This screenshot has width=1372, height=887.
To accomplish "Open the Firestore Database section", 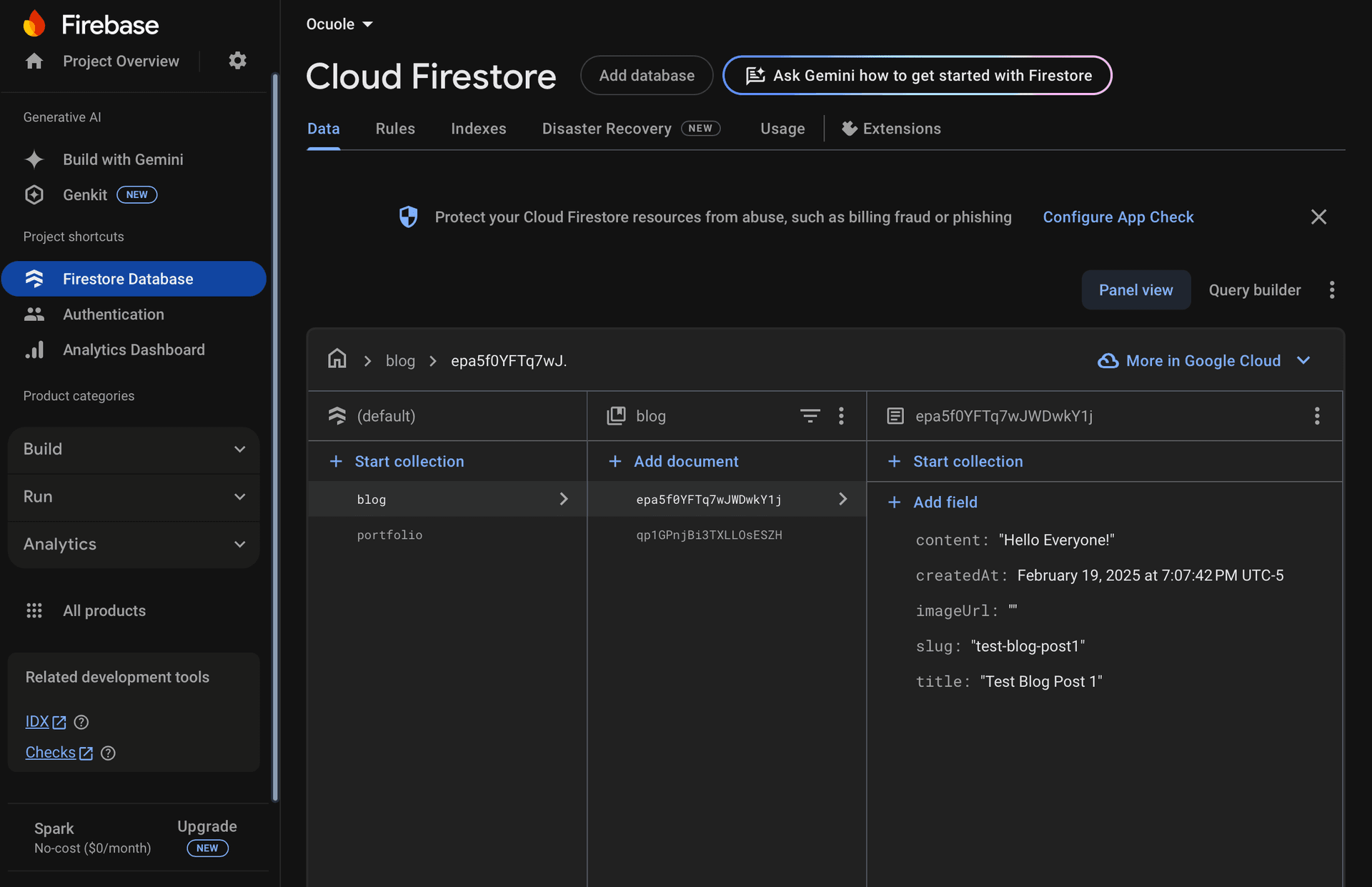I will click(x=127, y=279).
